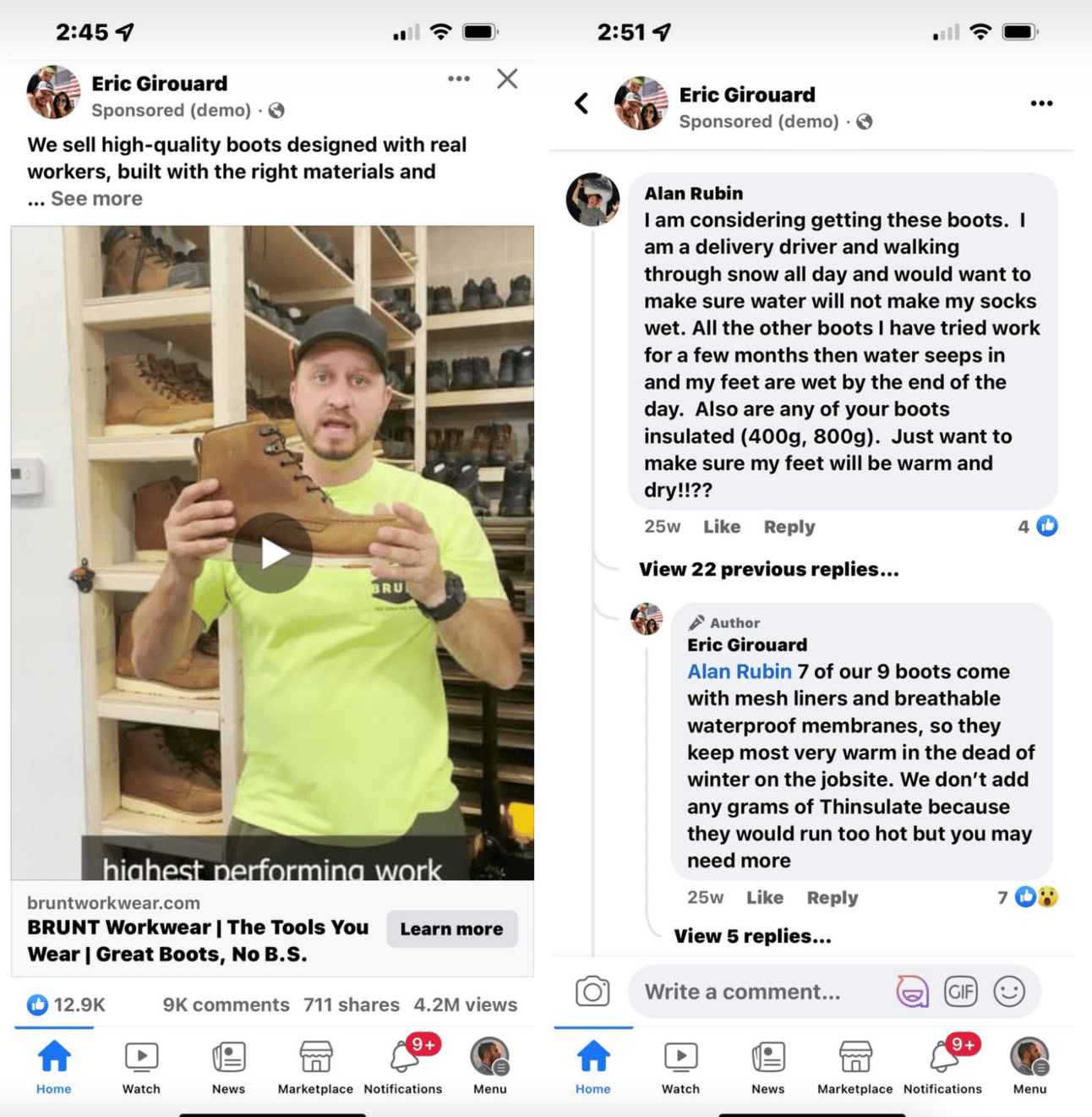Open the GIF picker in the comment box
Image resolution: width=1092 pixels, height=1117 pixels.
tap(961, 991)
